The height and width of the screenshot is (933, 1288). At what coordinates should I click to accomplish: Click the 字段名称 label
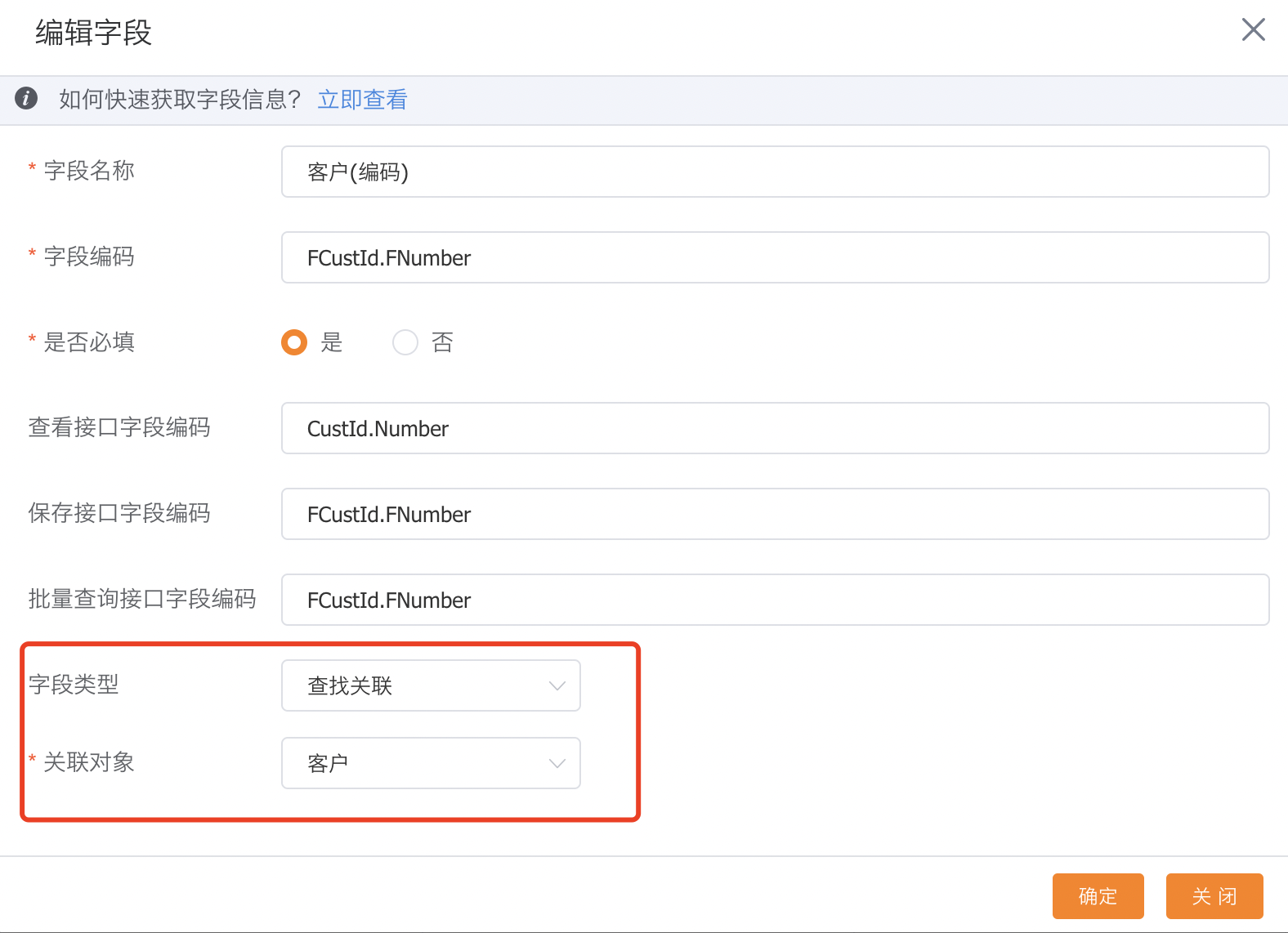pyautogui.click(x=89, y=171)
